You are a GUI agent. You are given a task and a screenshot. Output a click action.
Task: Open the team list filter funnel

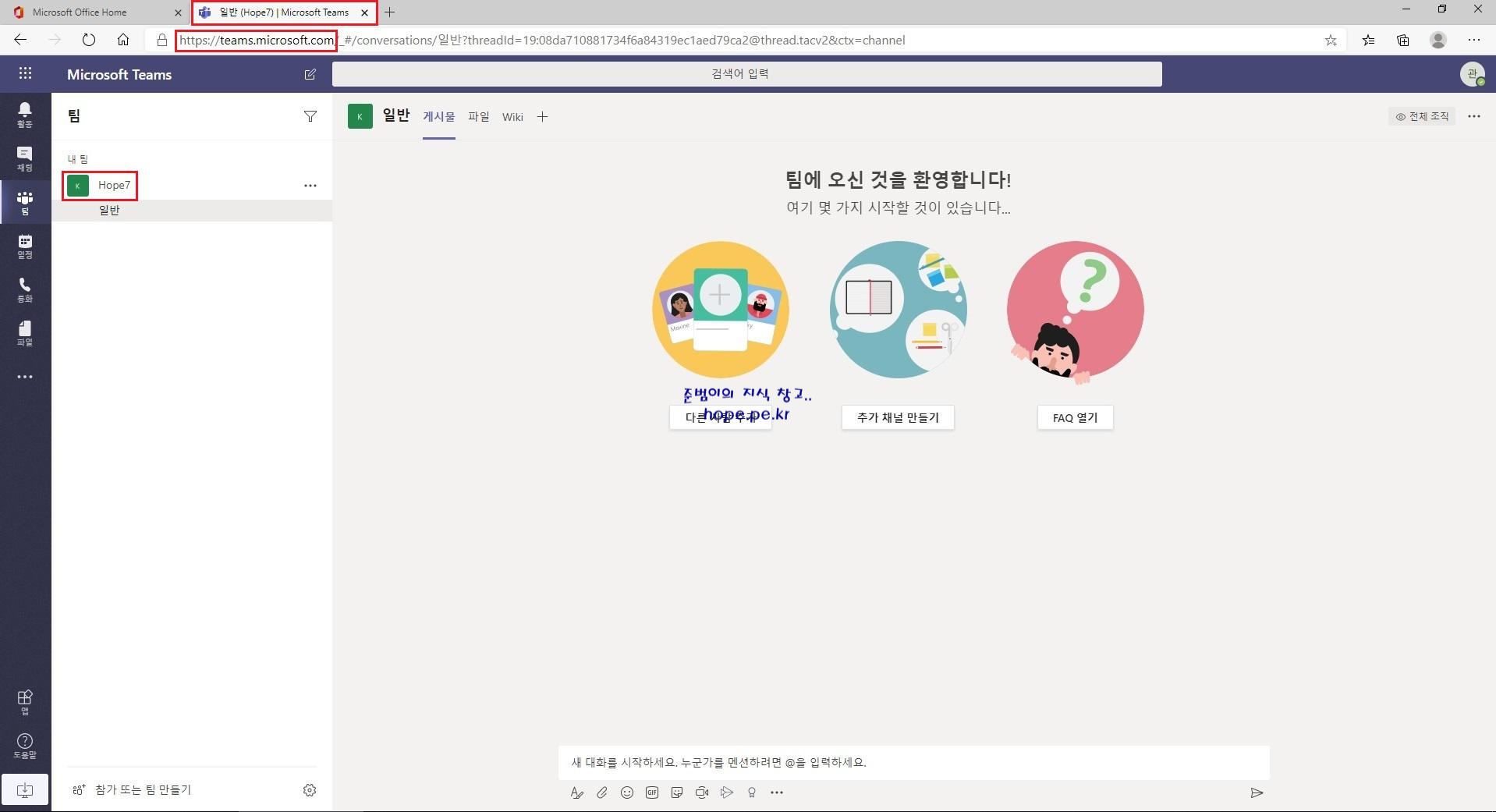[310, 116]
